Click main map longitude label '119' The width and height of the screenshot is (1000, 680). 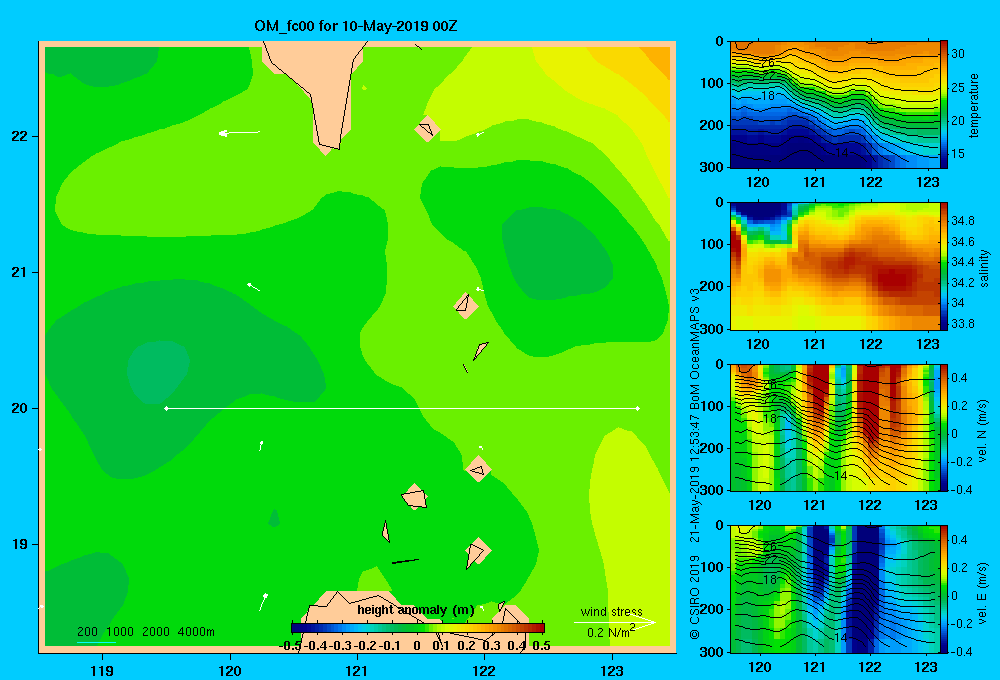pos(102,670)
